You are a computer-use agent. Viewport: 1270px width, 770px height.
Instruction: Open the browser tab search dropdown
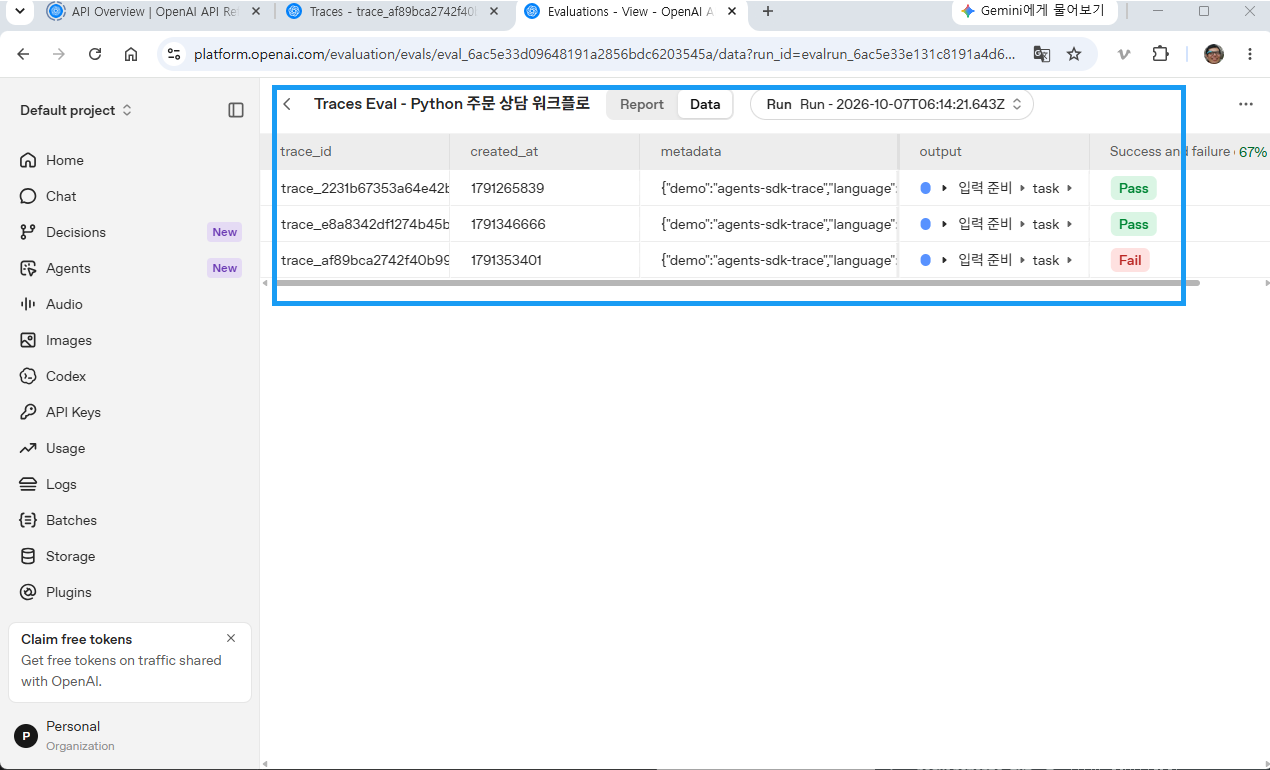pyautogui.click(x=19, y=11)
